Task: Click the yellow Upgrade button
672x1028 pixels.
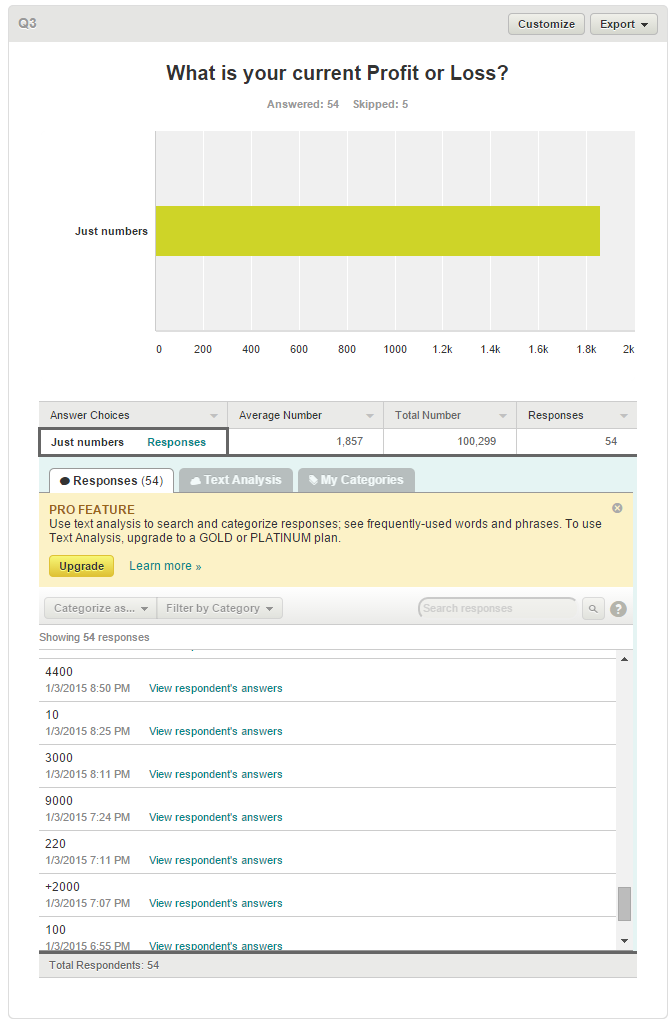Action: (81, 566)
